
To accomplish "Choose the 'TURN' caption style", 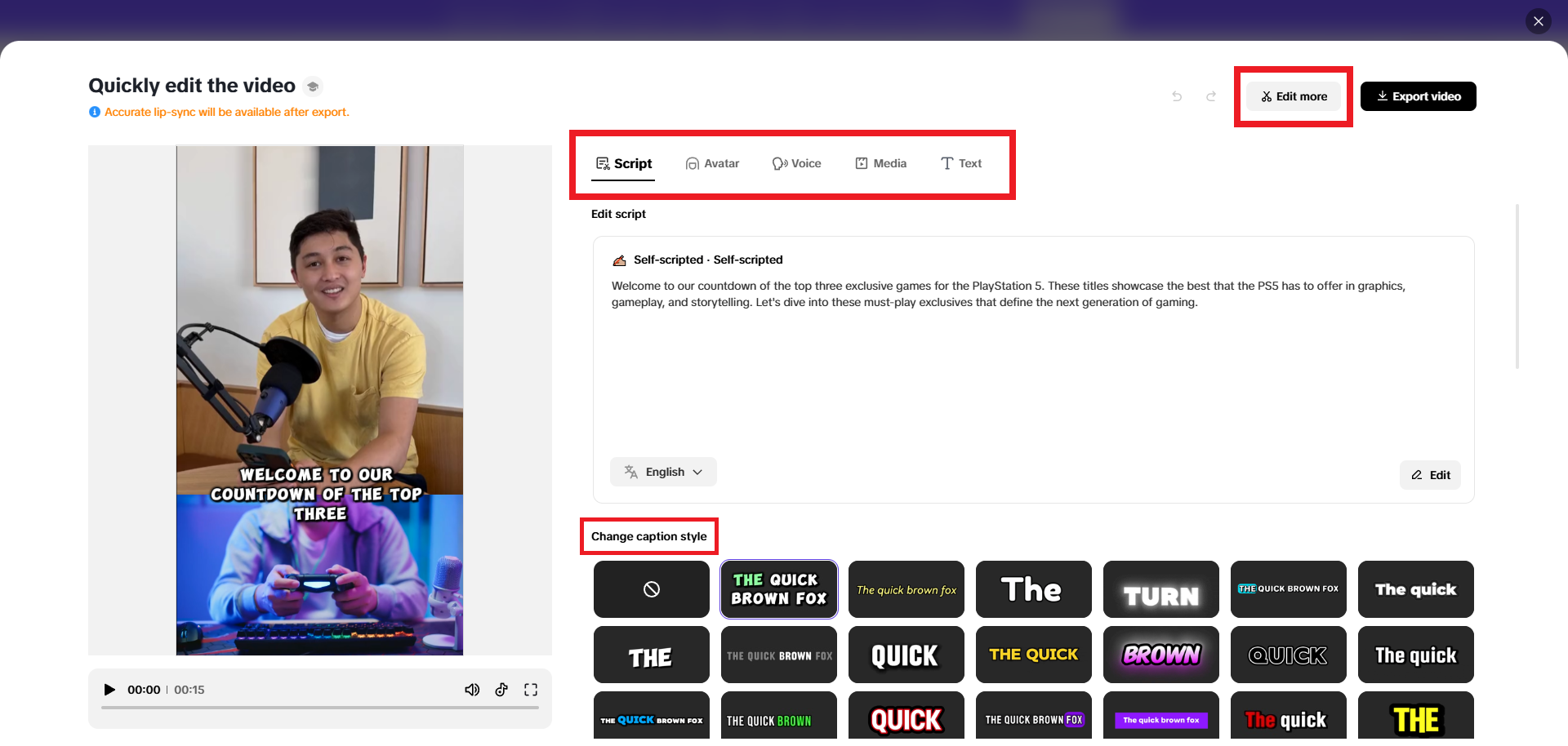I will point(1161,589).
